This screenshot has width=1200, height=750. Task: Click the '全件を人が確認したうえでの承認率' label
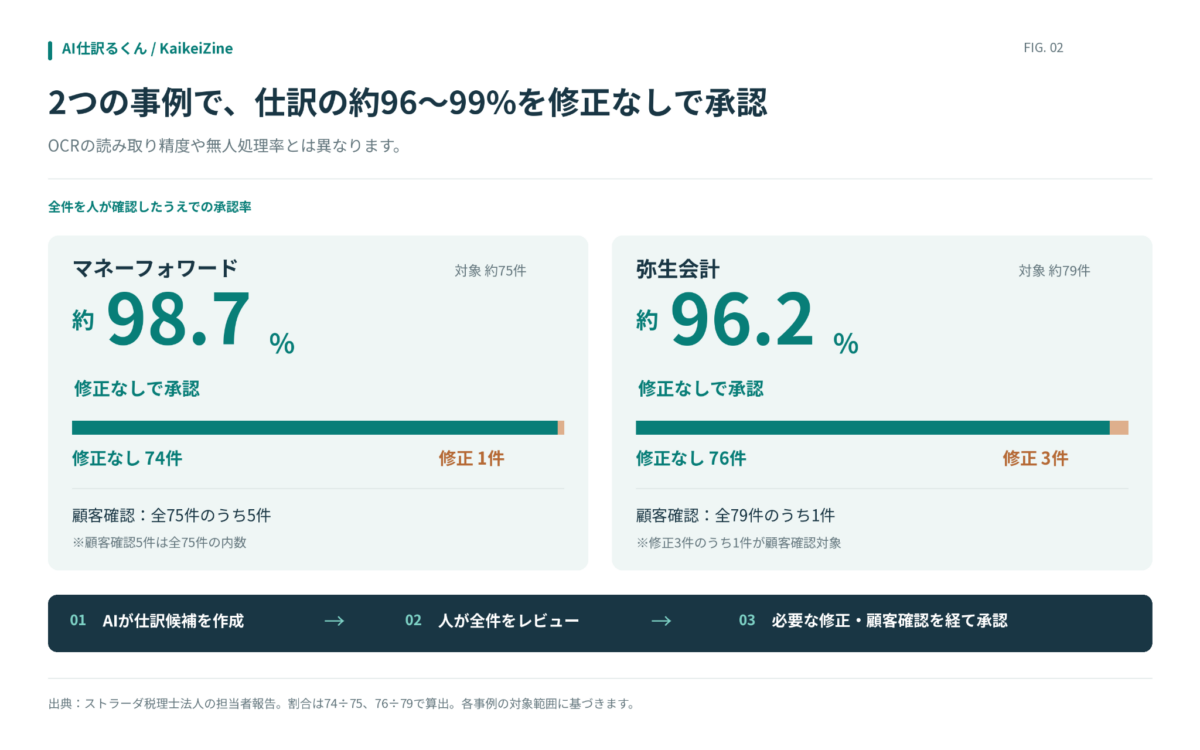coord(149,207)
